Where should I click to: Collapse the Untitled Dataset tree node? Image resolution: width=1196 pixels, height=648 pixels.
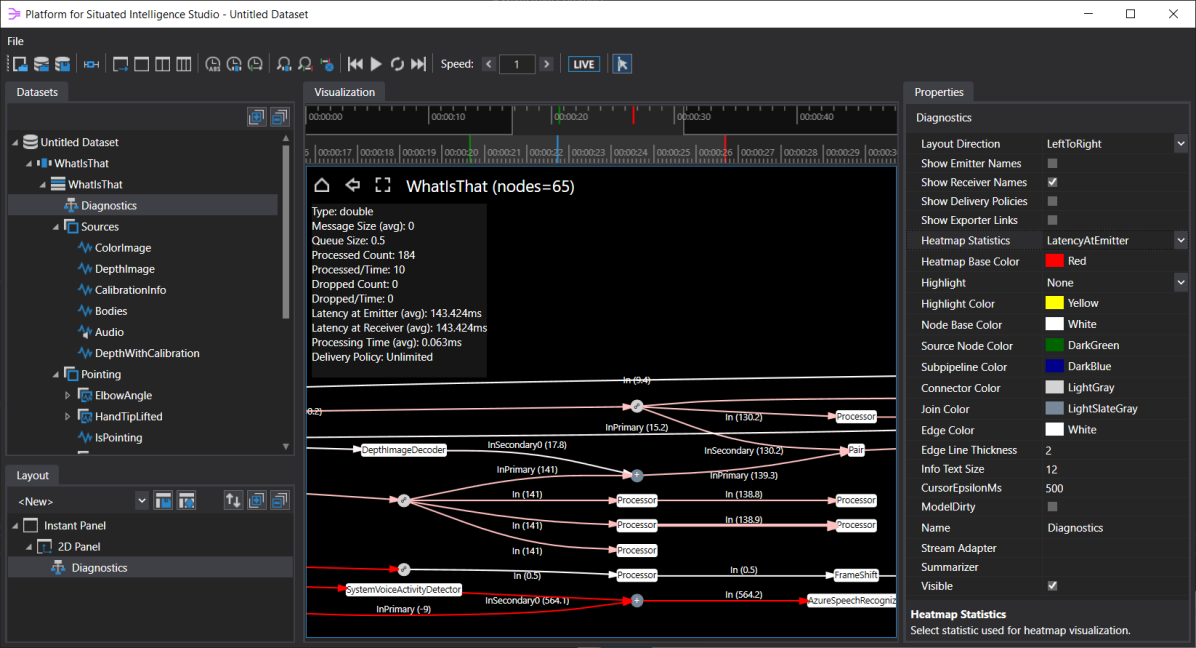(14, 143)
